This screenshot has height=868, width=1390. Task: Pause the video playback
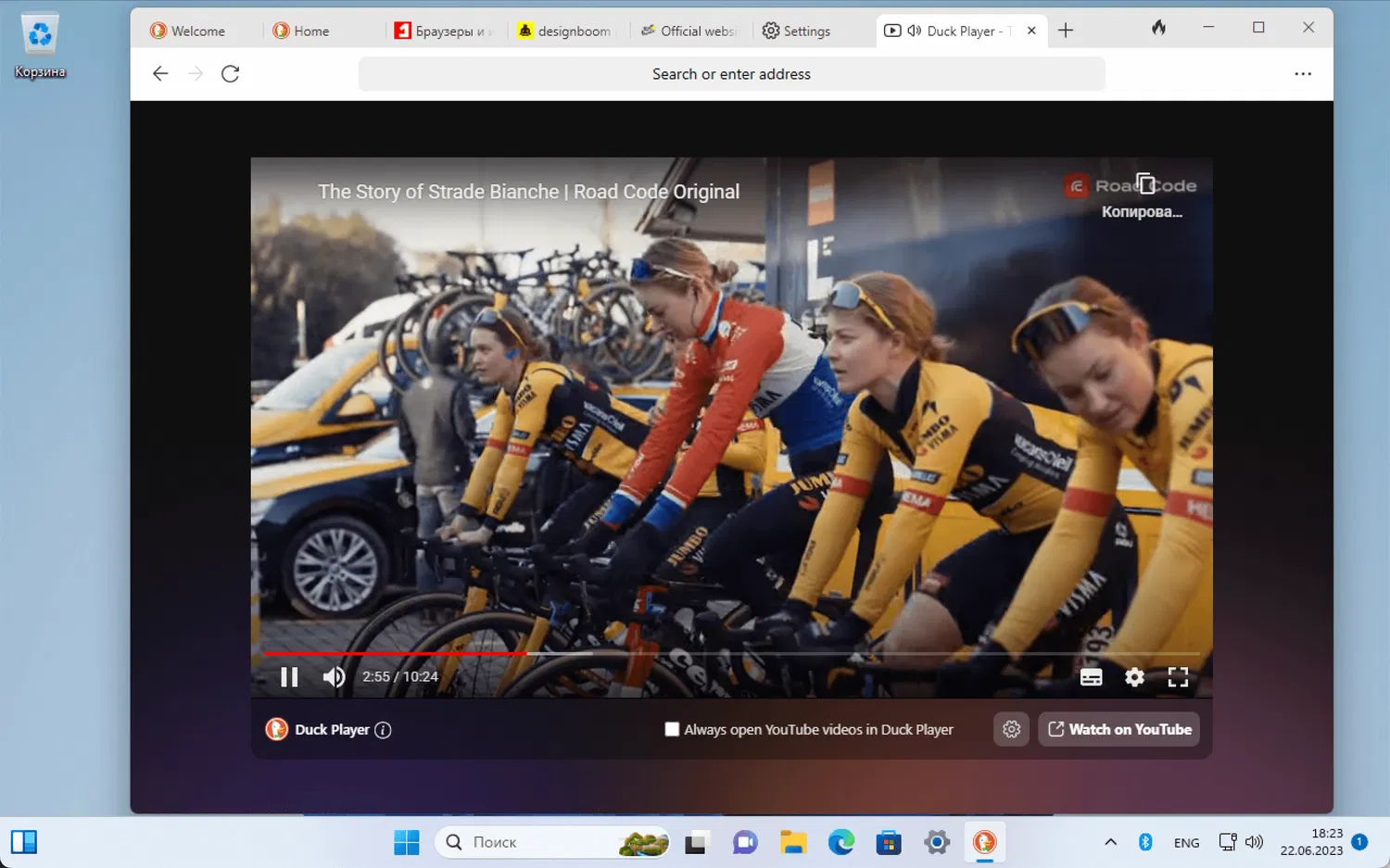click(x=289, y=677)
